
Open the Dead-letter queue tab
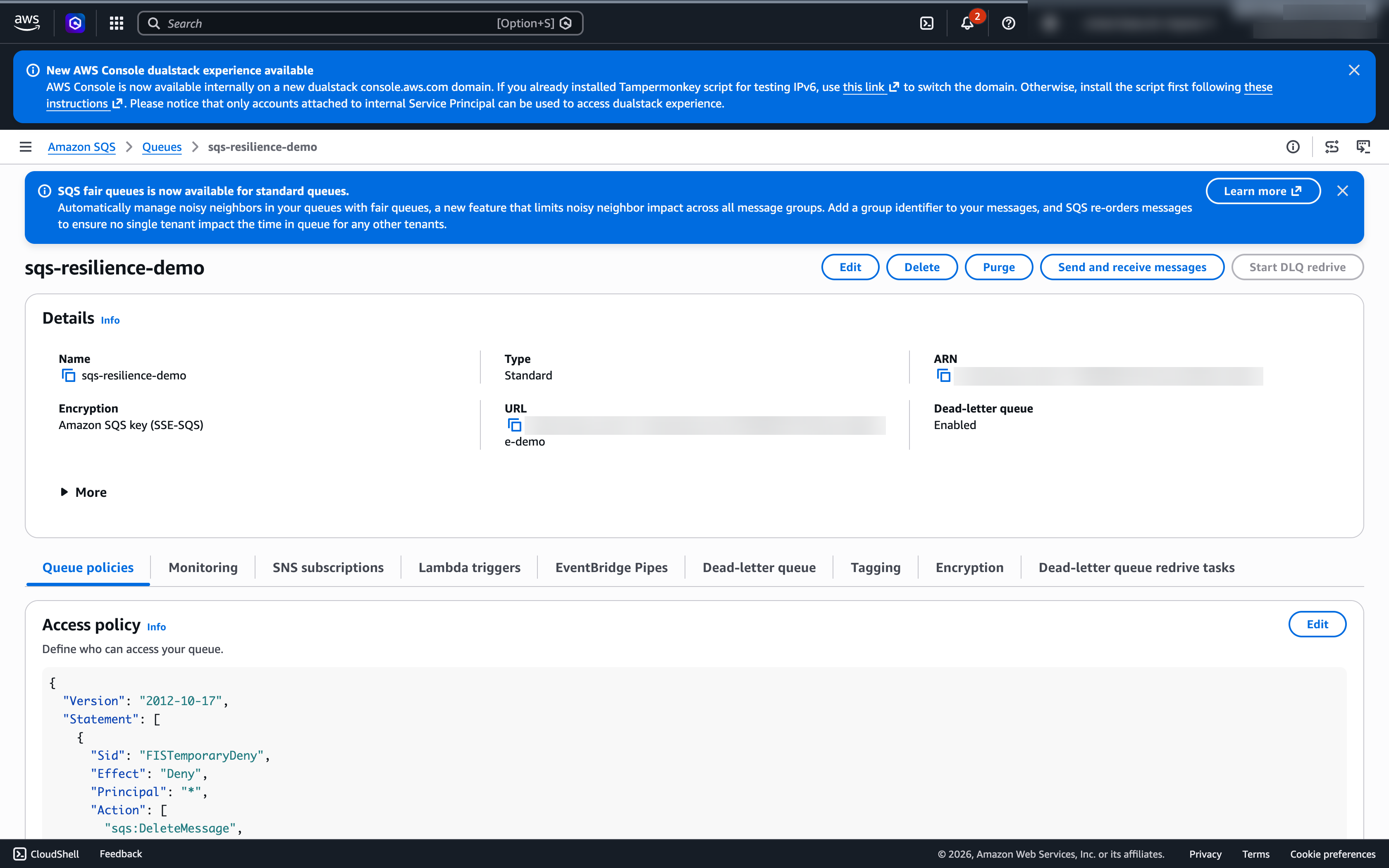(759, 567)
